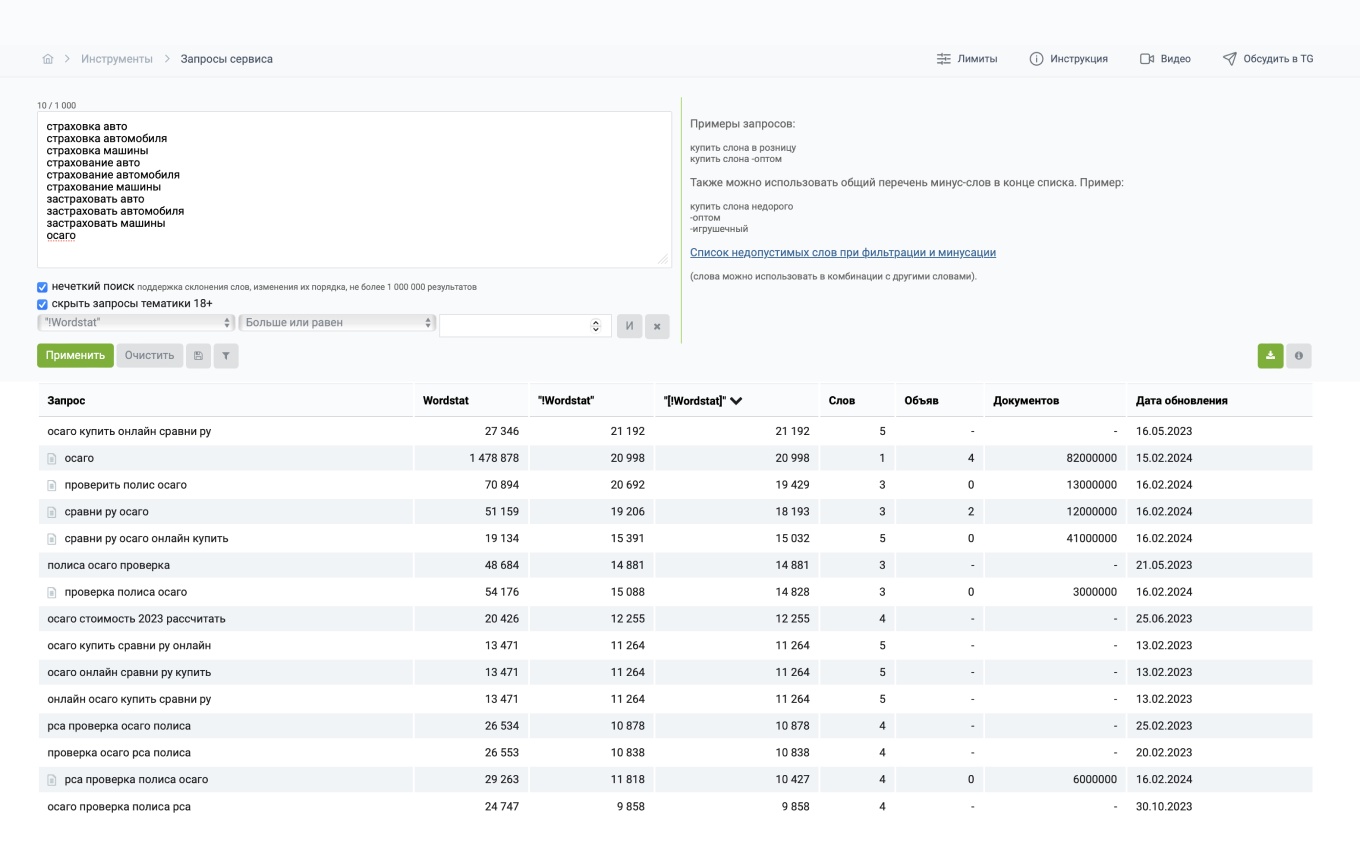Toggle the 'нечеткий поиск' checkbox
This screenshot has height=860, width=1360.
[43, 287]
